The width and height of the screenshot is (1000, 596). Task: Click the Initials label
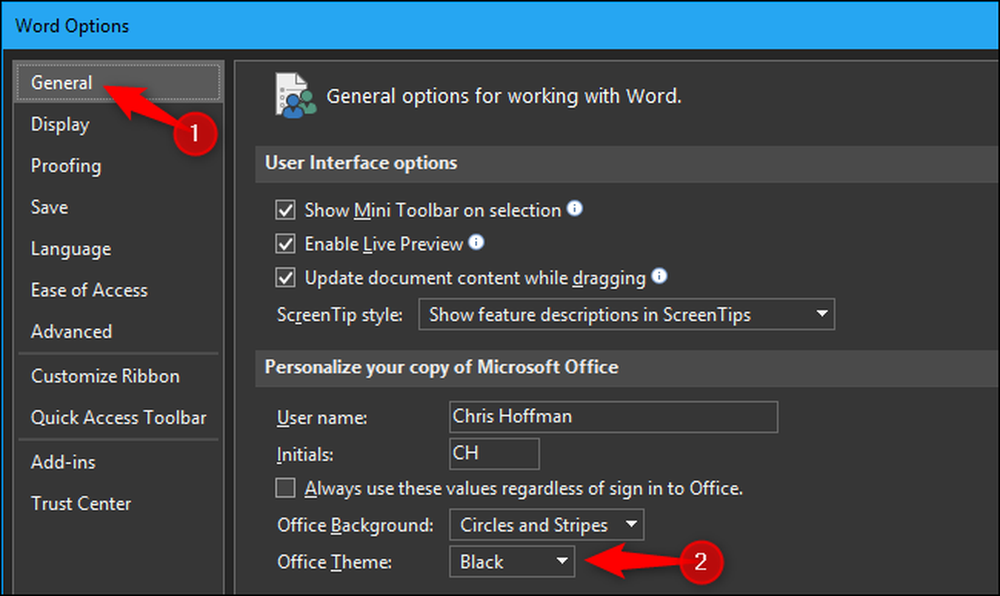(x=305, y=454)
